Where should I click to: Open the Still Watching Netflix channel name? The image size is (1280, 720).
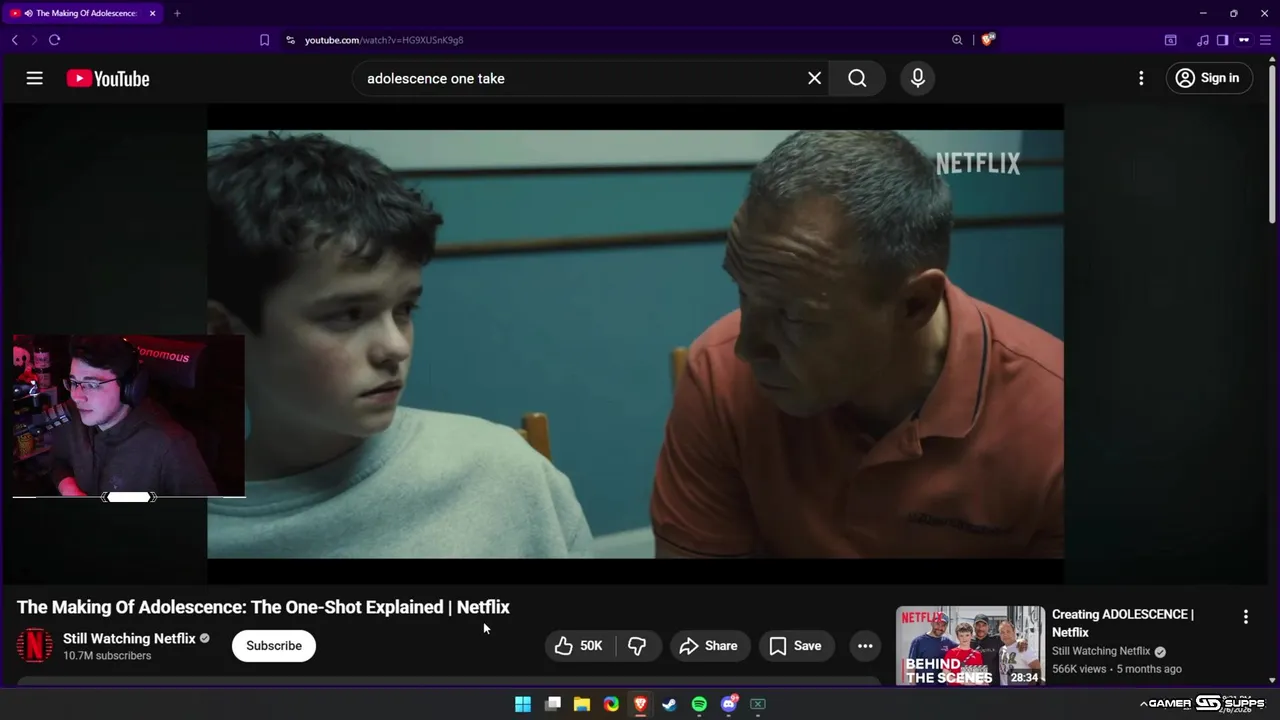click(129, 638)
